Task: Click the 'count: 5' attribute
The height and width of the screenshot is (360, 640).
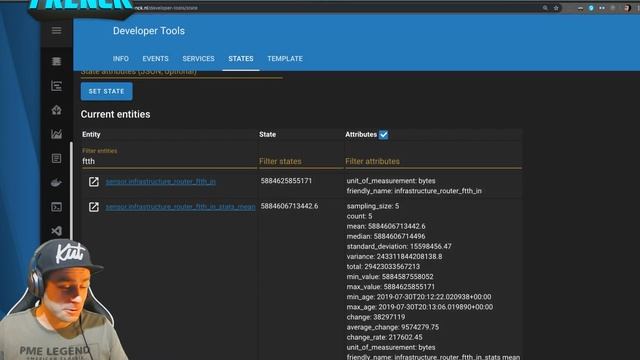Action: [360, 216]
